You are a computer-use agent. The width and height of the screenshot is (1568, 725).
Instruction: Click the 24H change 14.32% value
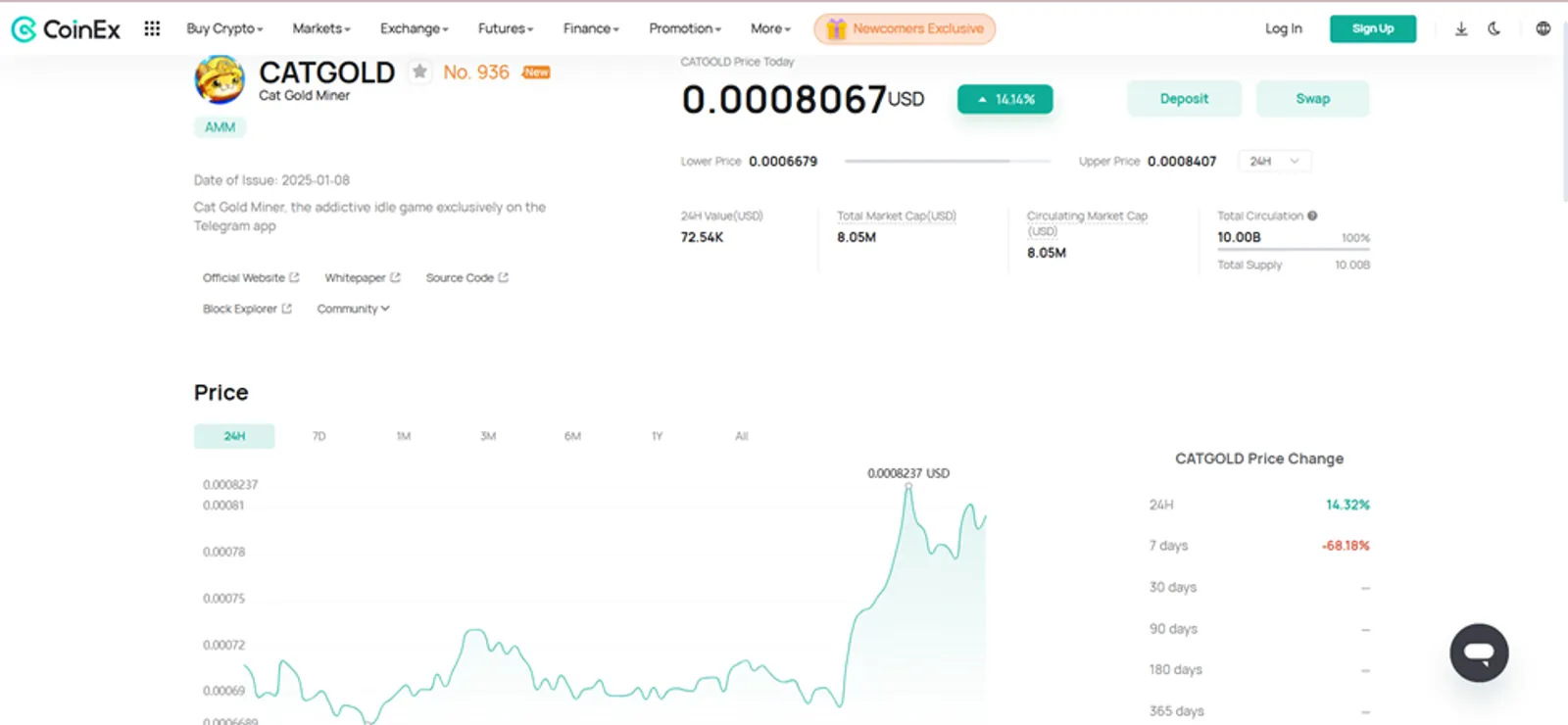click(1347, 505)
